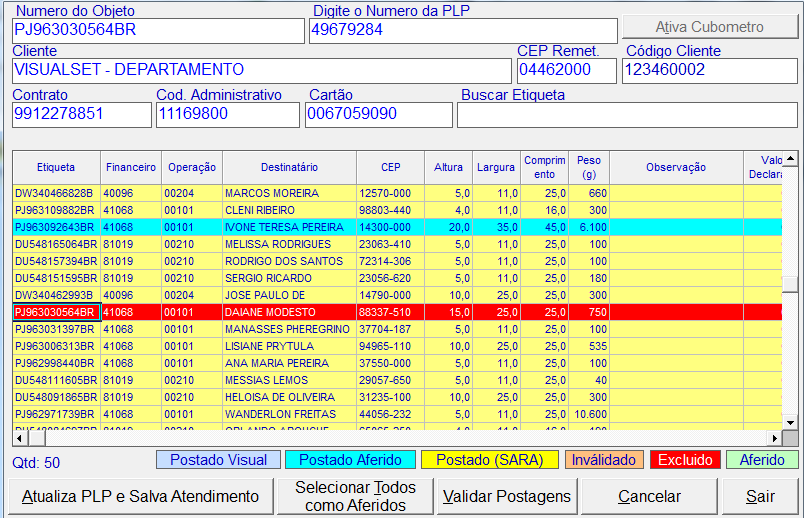Click etiqueta cell PJ962971739BR
The height and width of the screenshot is (518, 804).
pyautogui.click(x=56, y=414)
